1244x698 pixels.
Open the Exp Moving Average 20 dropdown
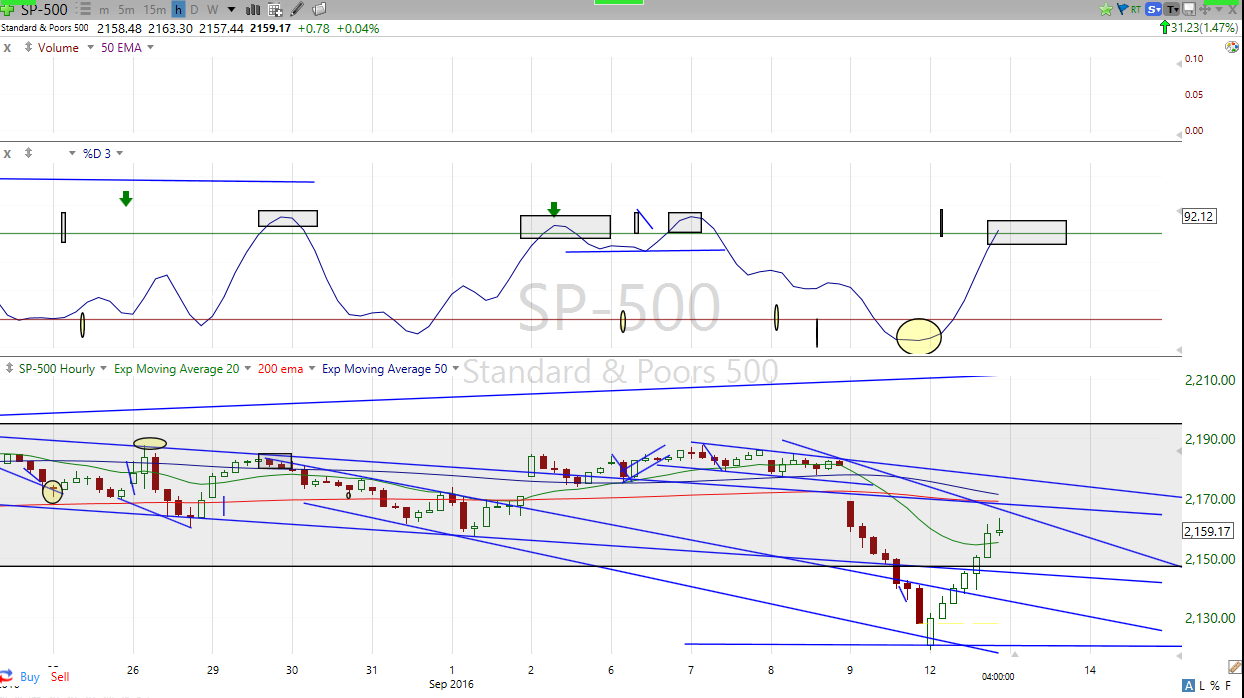[x=246, y=369]
